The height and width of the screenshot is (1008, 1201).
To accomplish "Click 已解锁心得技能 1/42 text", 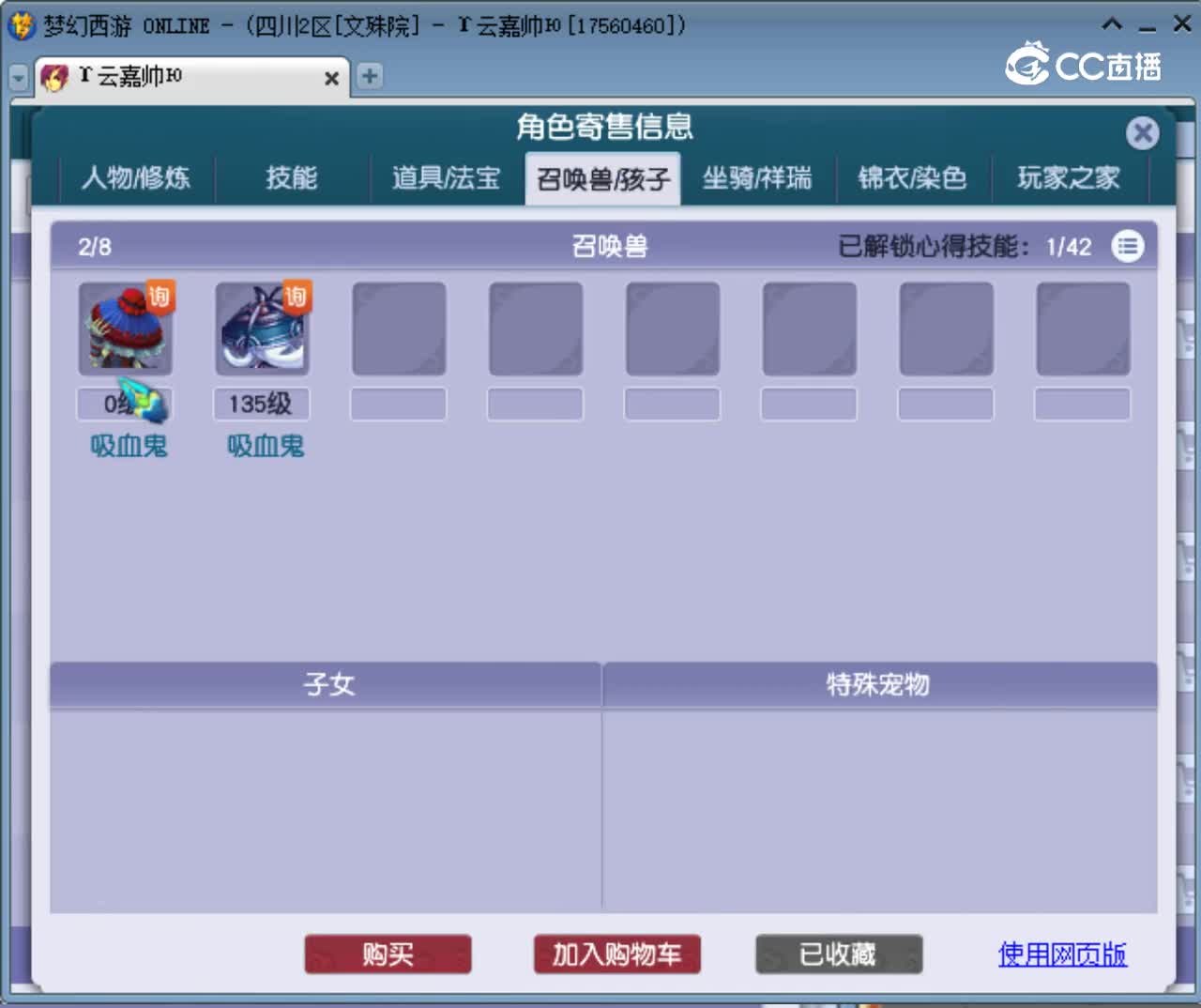I will click(965, 246).
